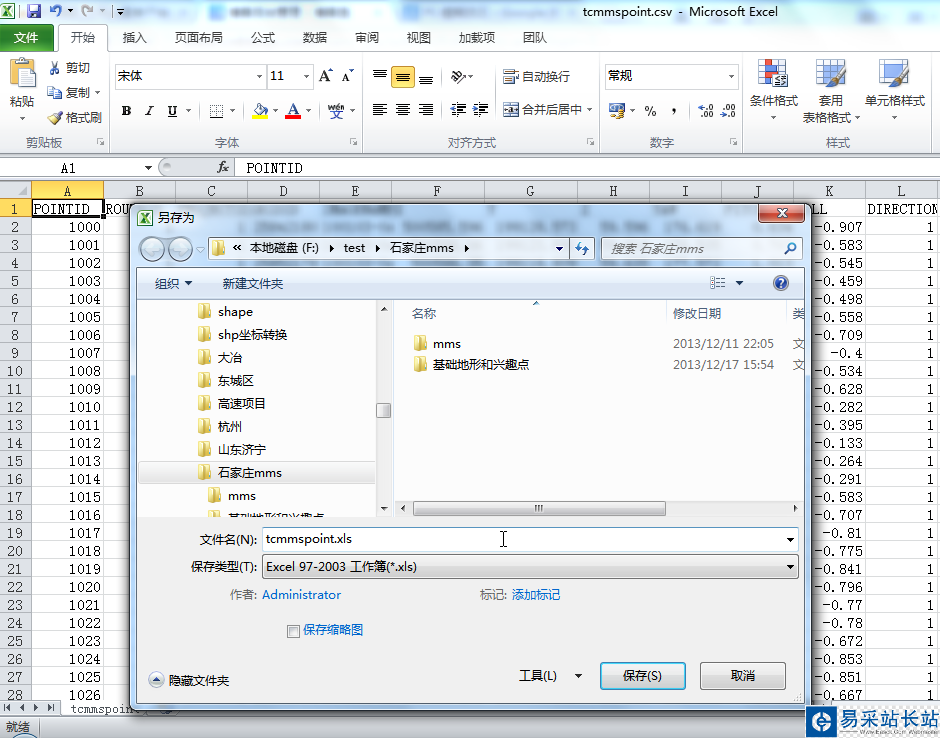Open Format as Table gallery

[x=830, y=91]
